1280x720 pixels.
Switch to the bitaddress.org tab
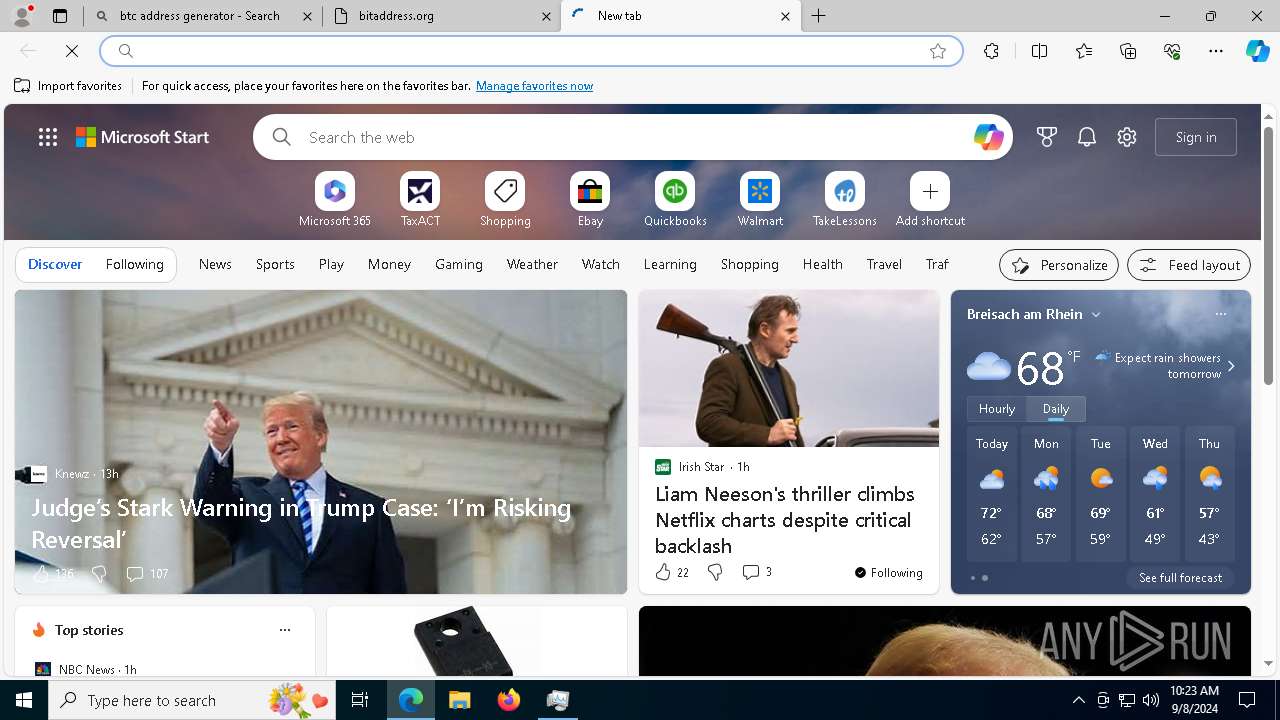444,16
